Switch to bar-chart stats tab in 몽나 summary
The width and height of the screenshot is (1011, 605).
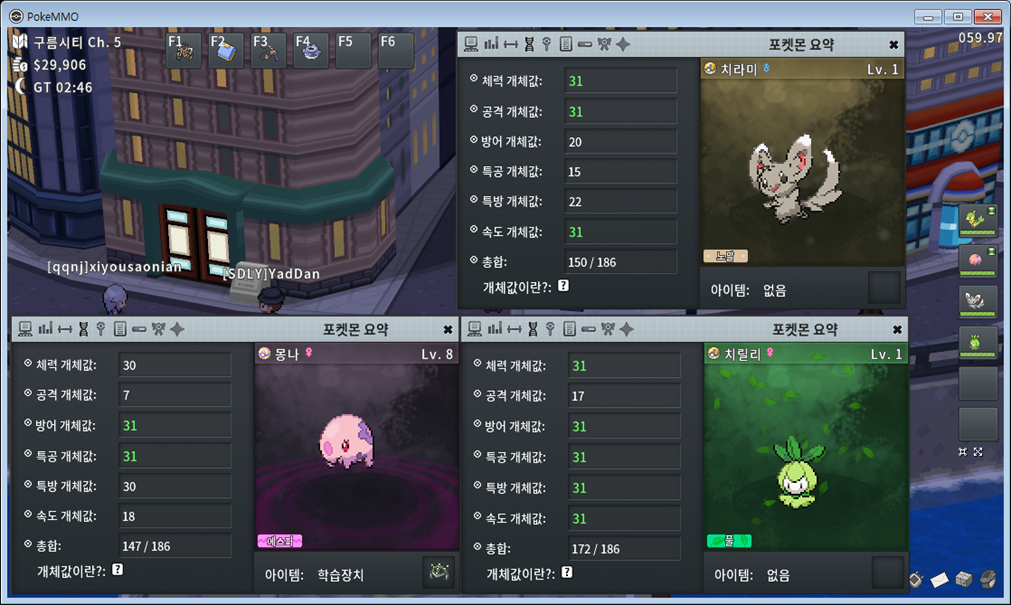44,329
